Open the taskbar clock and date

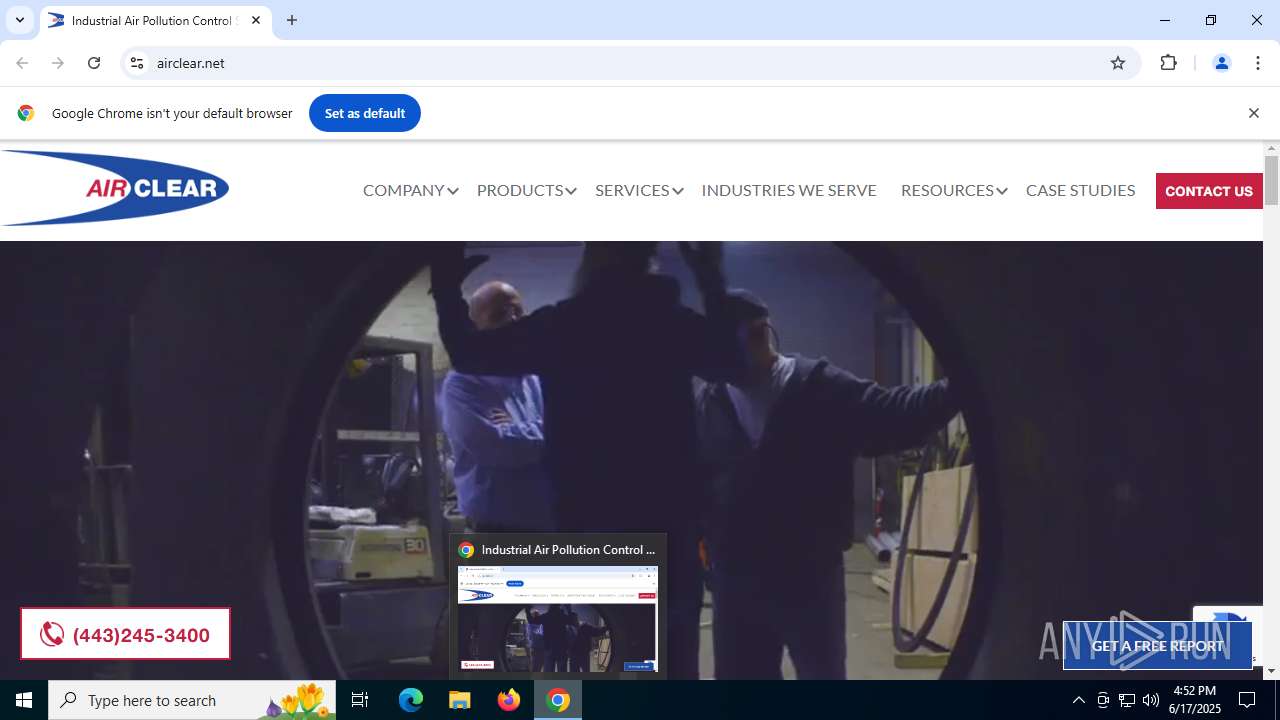point(1195,700)
